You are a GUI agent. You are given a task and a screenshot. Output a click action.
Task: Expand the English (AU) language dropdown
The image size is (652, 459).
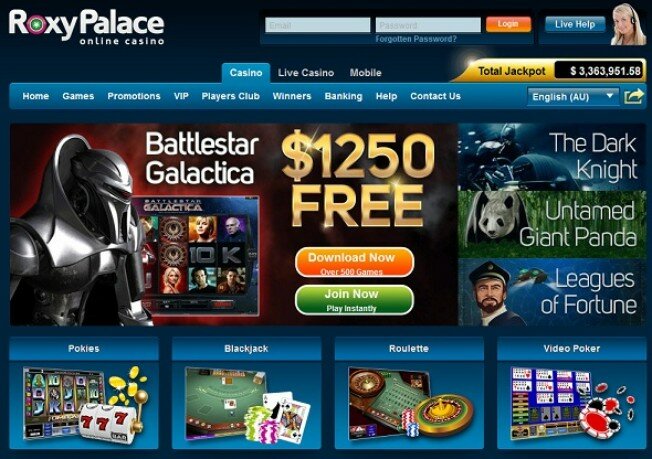(x=573, y=96)
